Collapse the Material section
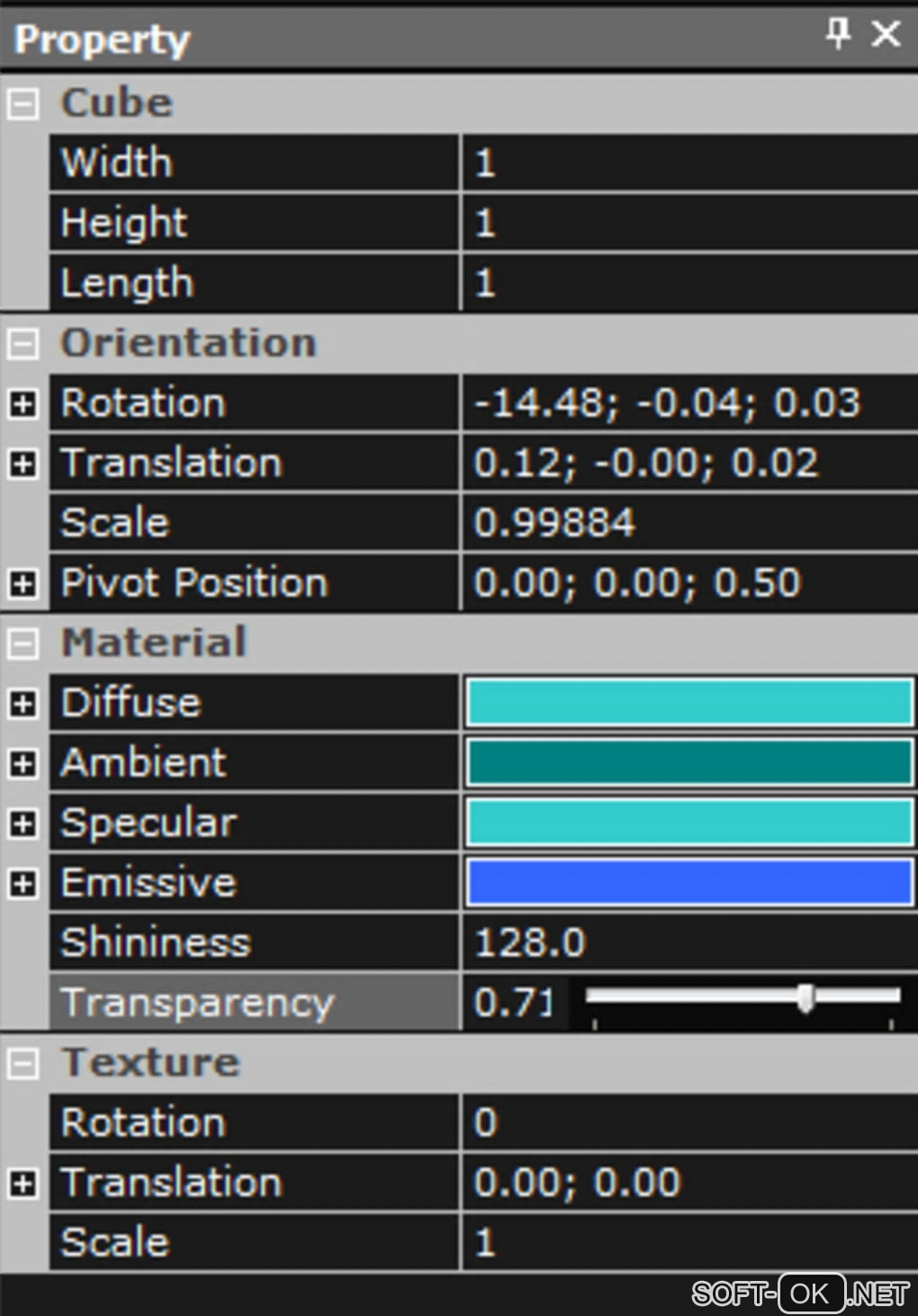 point(23,644)
